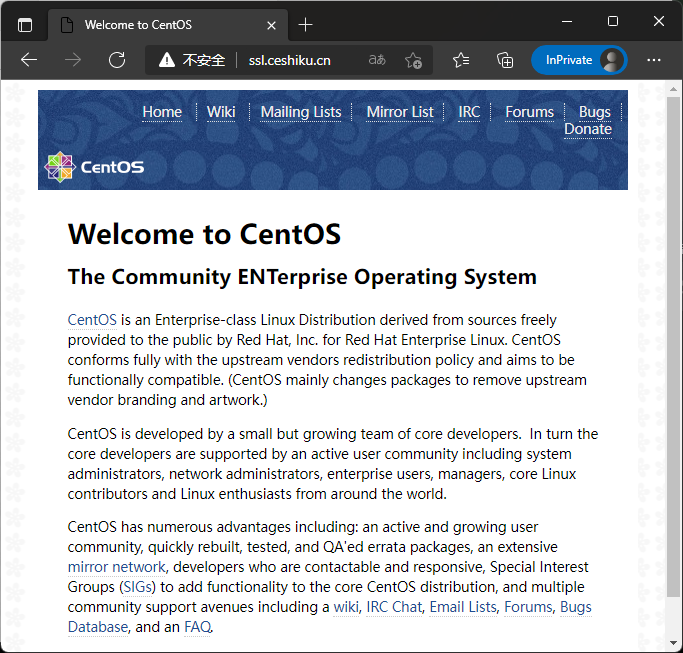Open Mirror List in navigation
The image size is (683, 653).
tap(400, 112)
